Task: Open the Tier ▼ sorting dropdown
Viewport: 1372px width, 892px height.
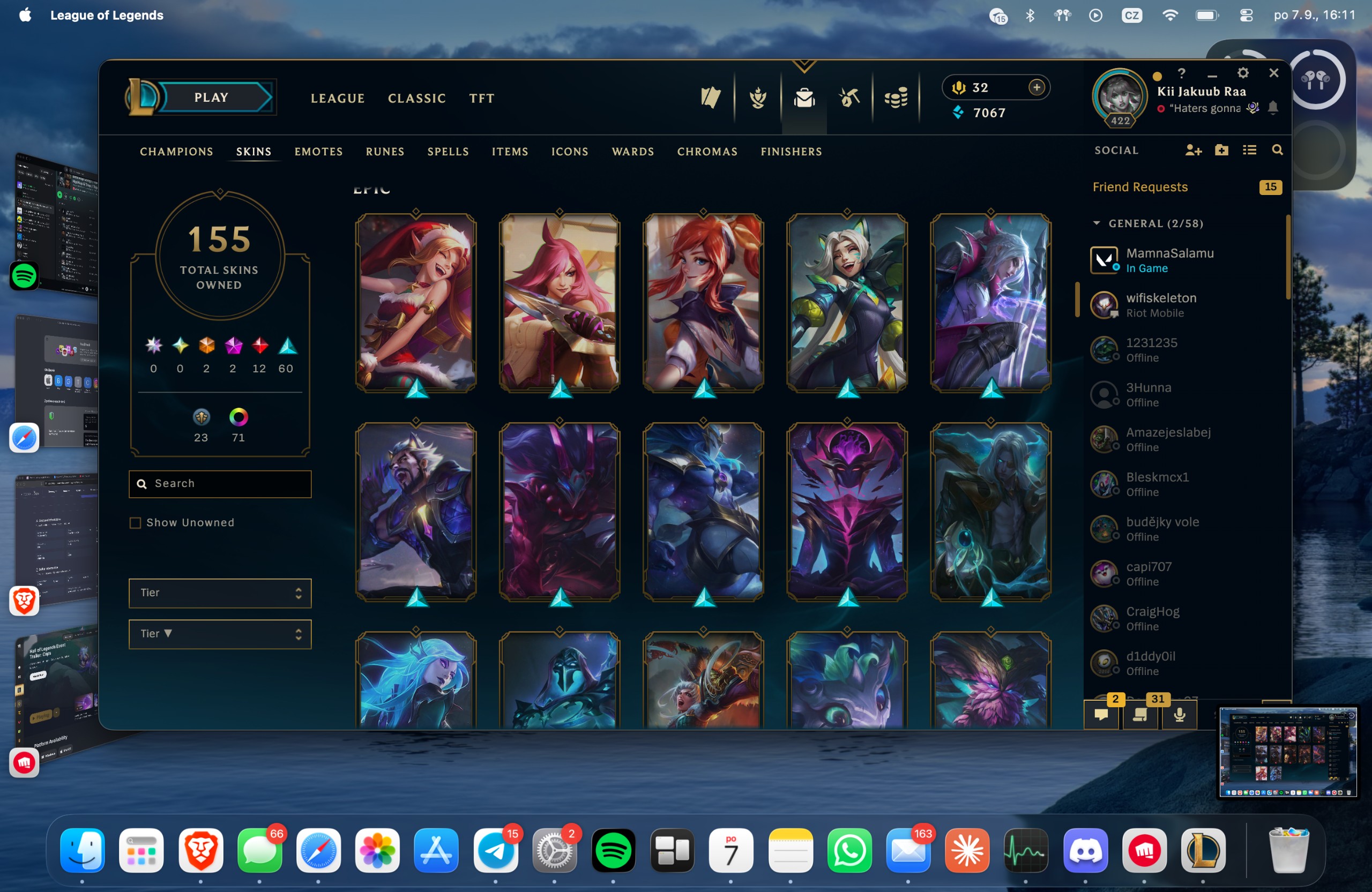Action: 220,634
